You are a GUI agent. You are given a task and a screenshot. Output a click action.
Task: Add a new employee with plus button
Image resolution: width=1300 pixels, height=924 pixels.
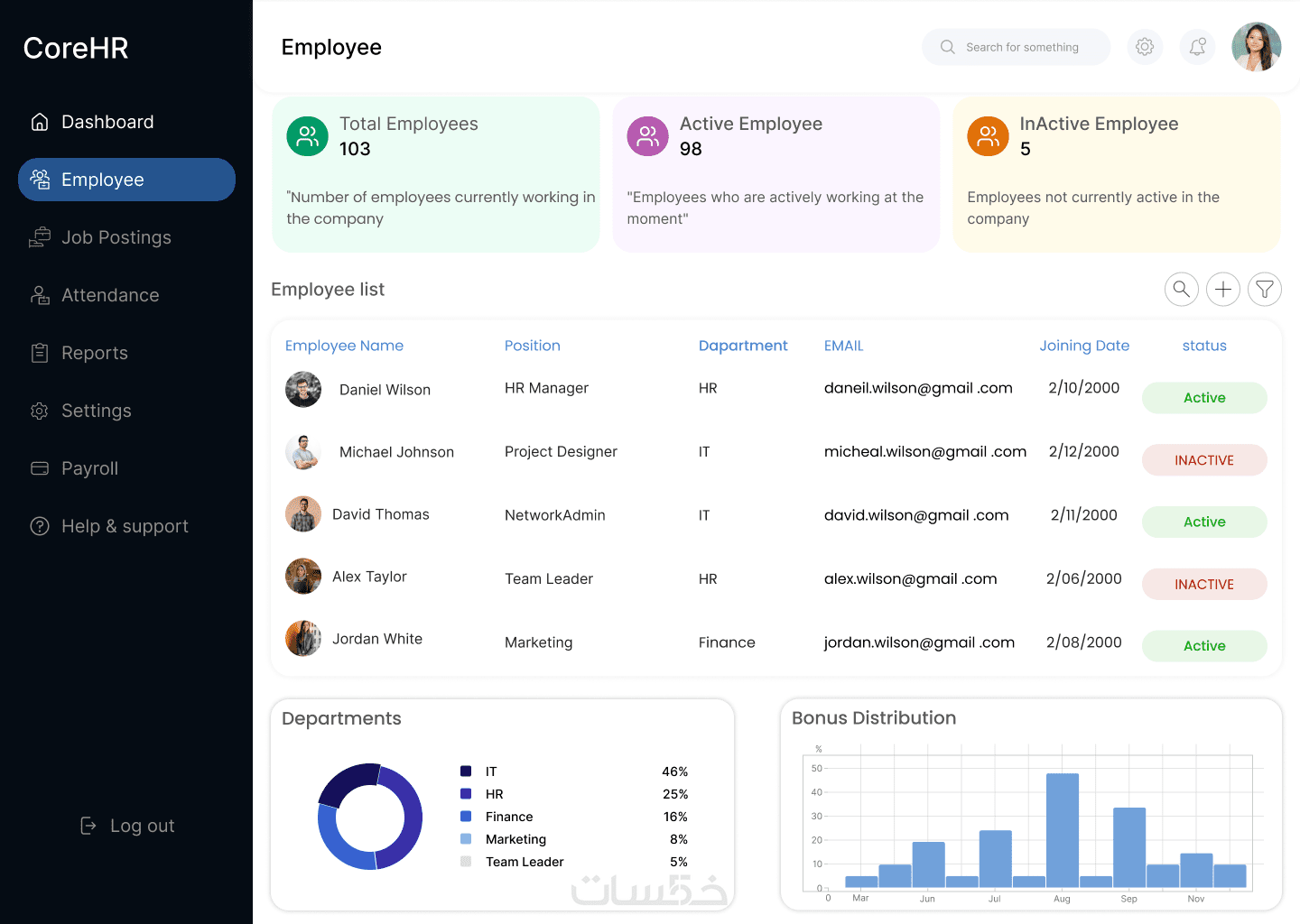click(1223, 289)
